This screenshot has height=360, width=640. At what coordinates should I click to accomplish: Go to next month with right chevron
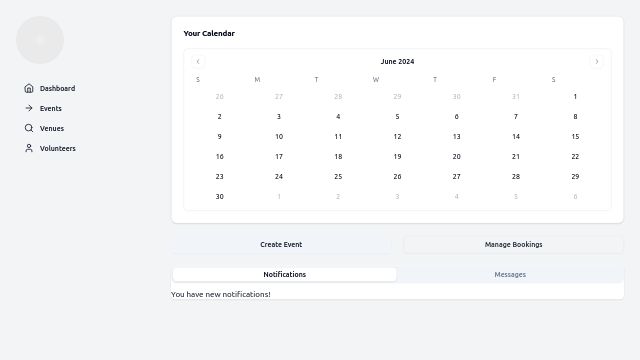597,62
